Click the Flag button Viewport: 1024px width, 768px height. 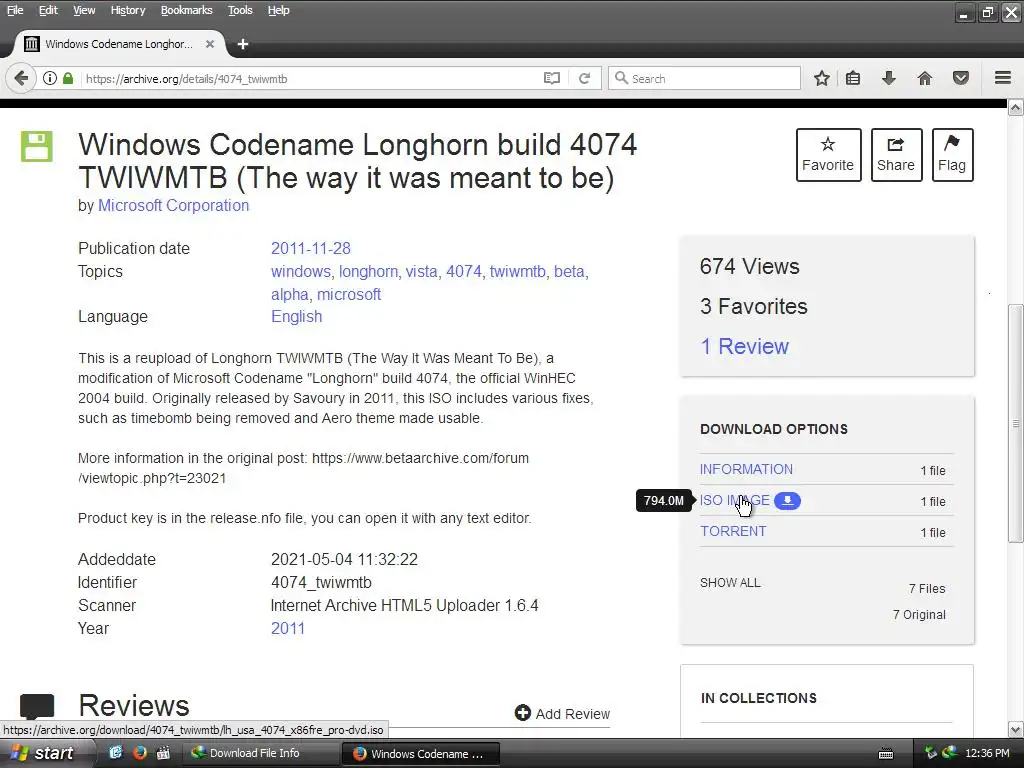pyautogui.click(x=952, y=155)
